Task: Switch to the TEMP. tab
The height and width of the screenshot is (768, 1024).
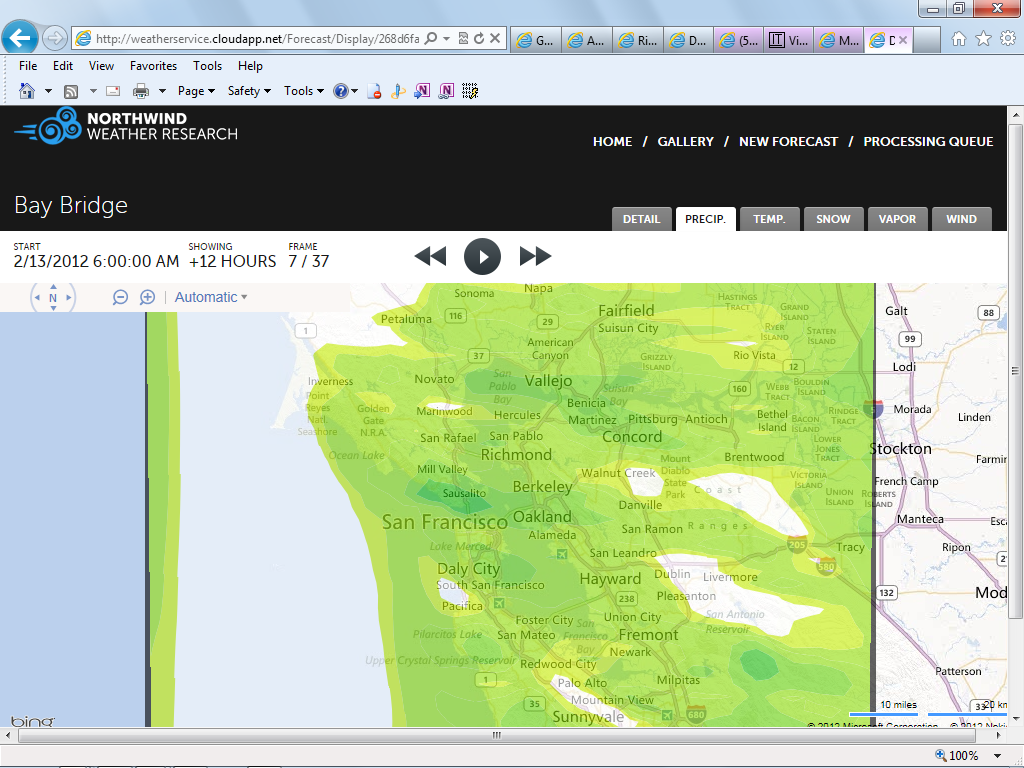Action: [769, 219]
